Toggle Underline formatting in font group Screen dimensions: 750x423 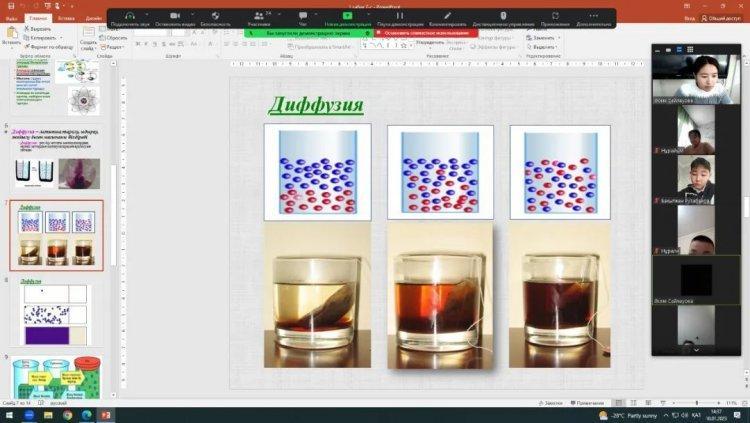155,44
